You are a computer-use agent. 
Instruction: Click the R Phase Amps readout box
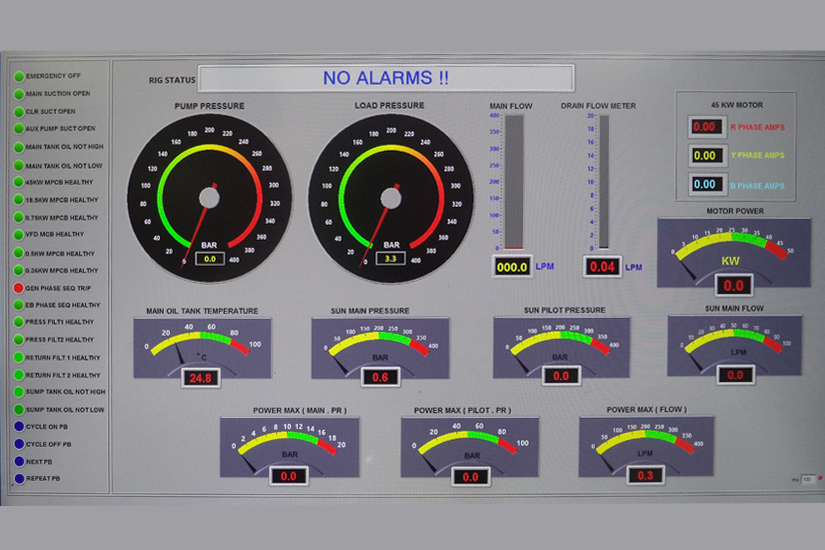point(705,127)
